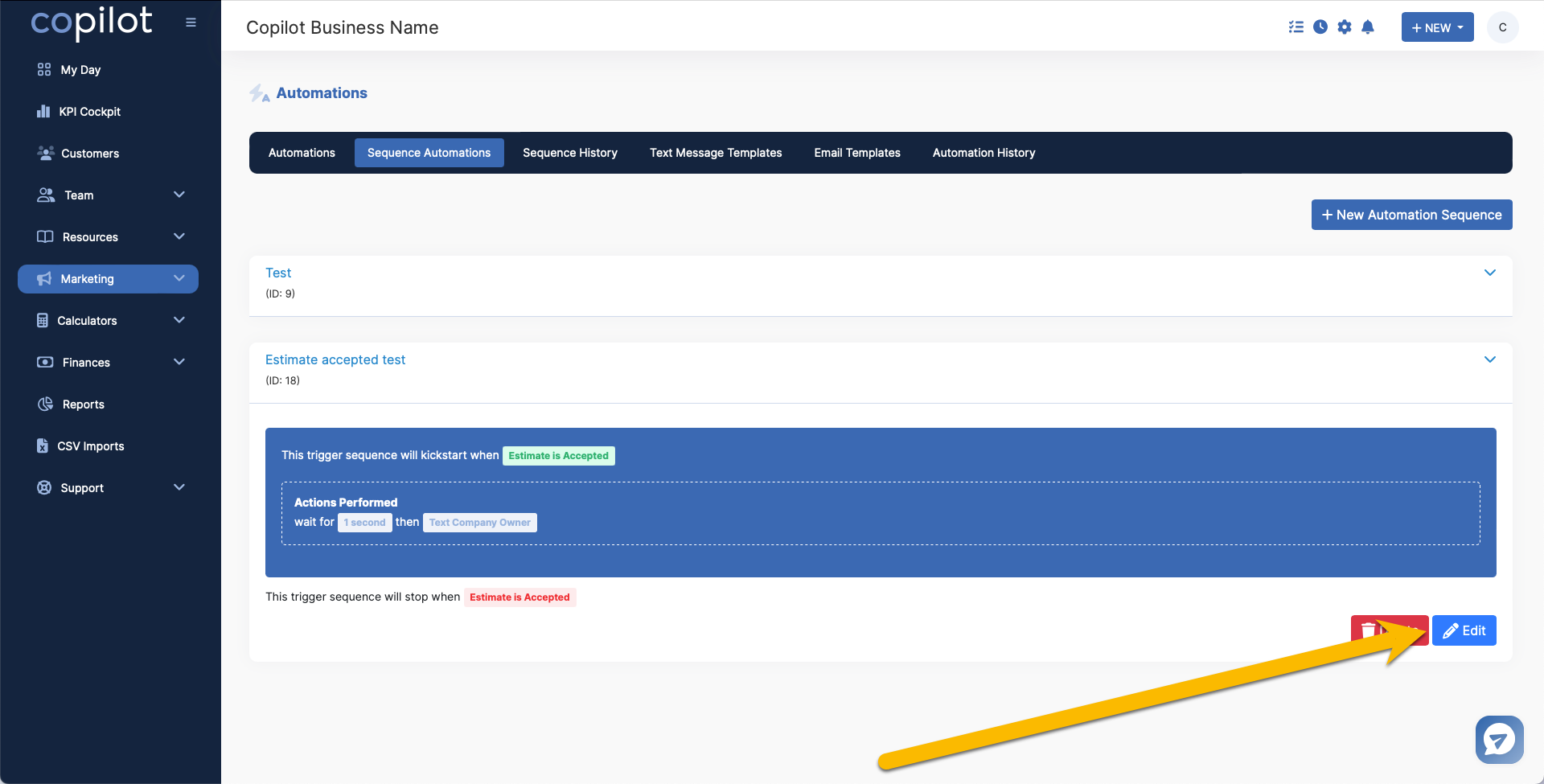Screen dimensions: 1544x784
Task: Open notifications bell icon
Action: [x=1368, y=27]
